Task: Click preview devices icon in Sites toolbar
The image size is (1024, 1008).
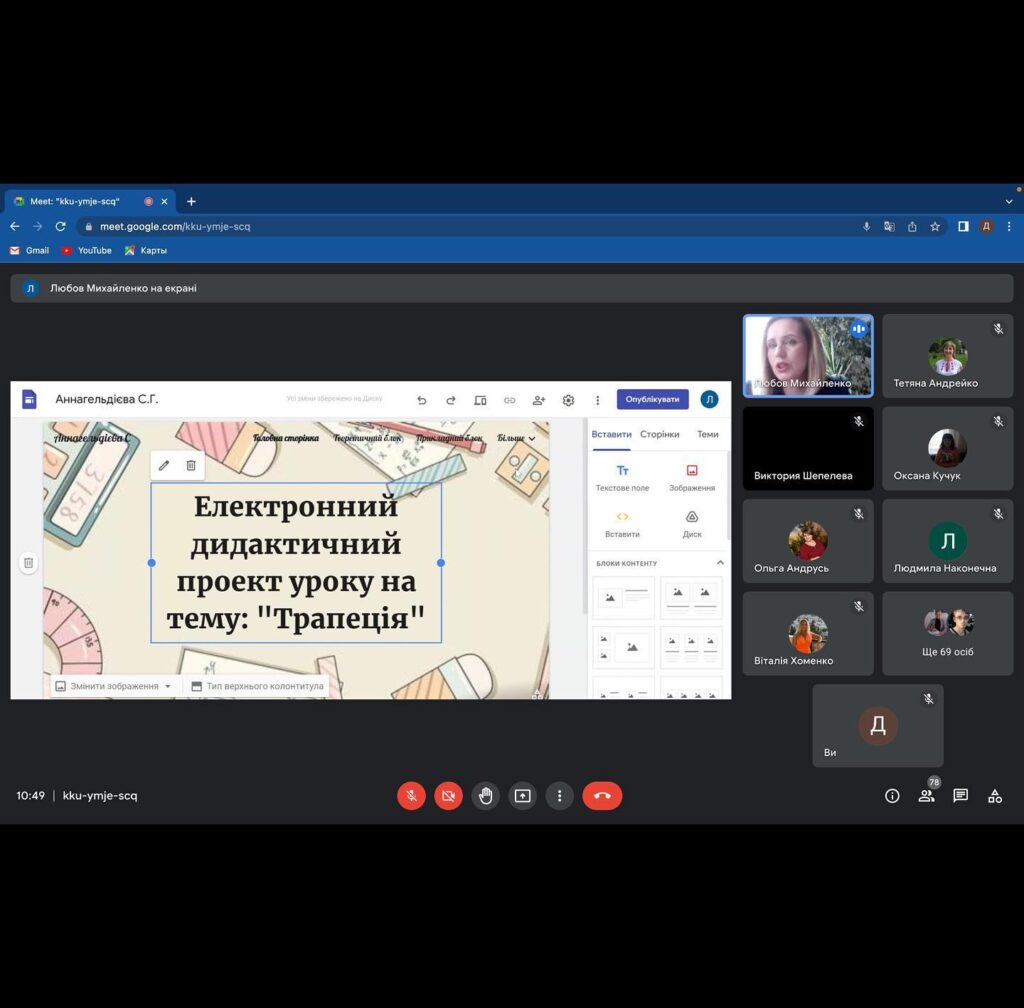Action: coord(480,400)
